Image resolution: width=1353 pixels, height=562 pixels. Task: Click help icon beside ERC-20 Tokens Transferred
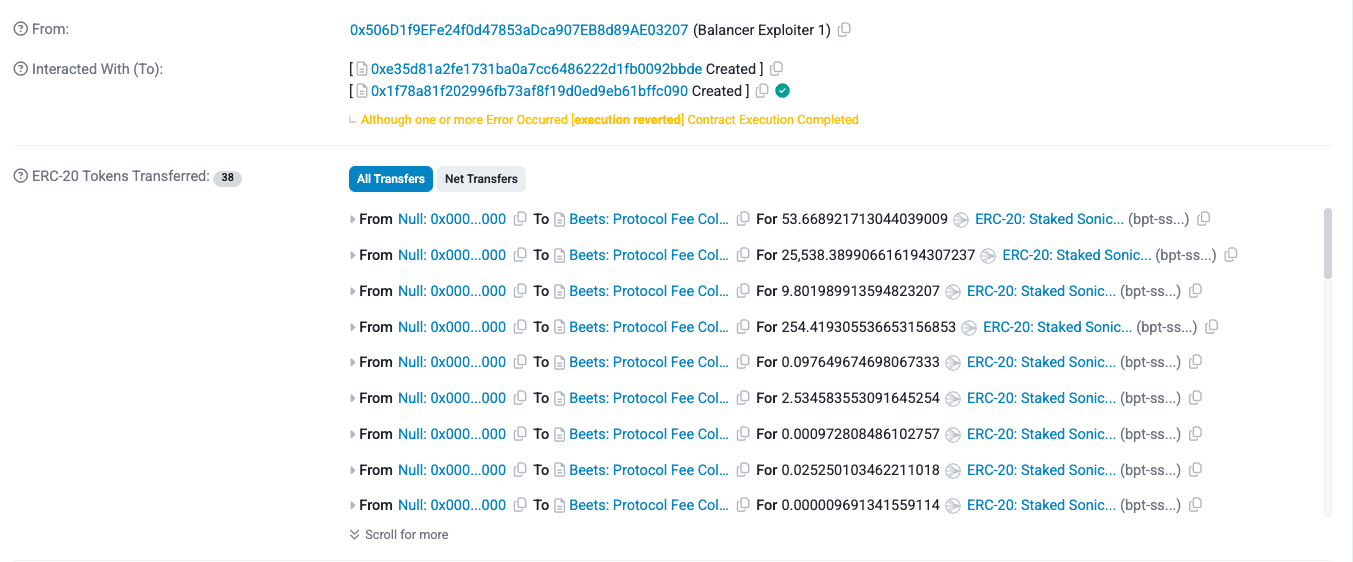[x=20, y=176]
